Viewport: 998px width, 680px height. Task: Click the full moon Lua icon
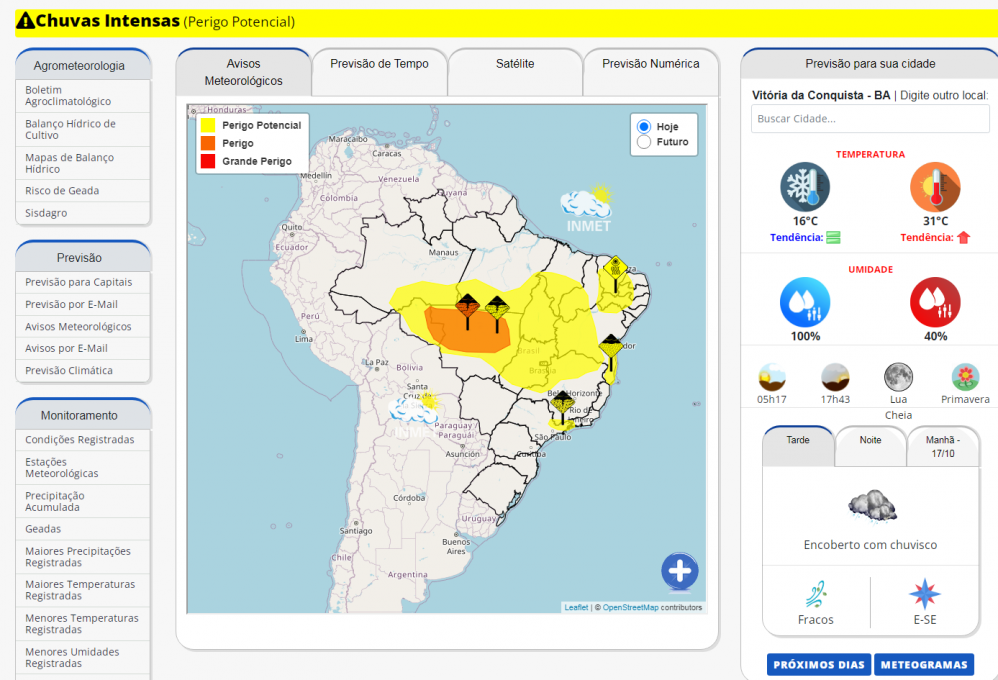tap(898, 377)
